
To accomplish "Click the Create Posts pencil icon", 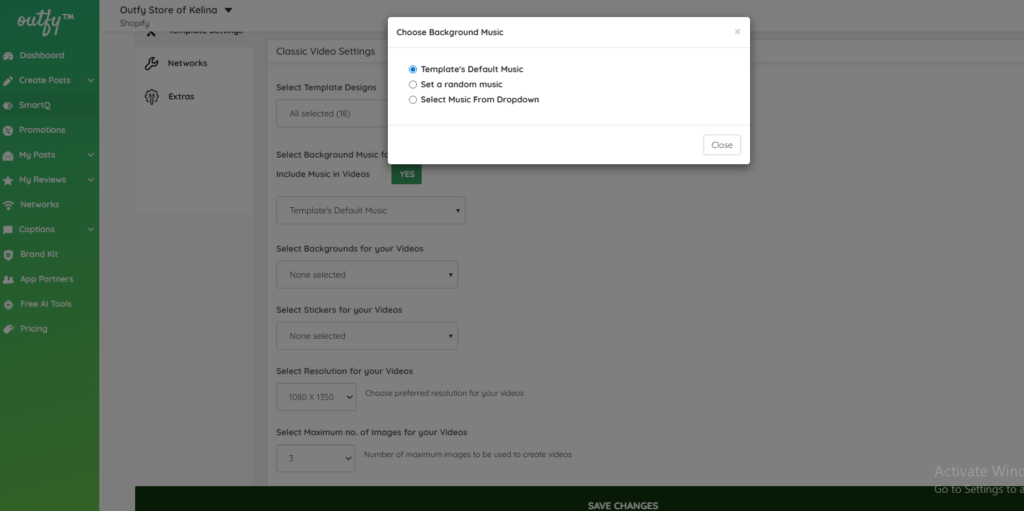I will [9, 81].
